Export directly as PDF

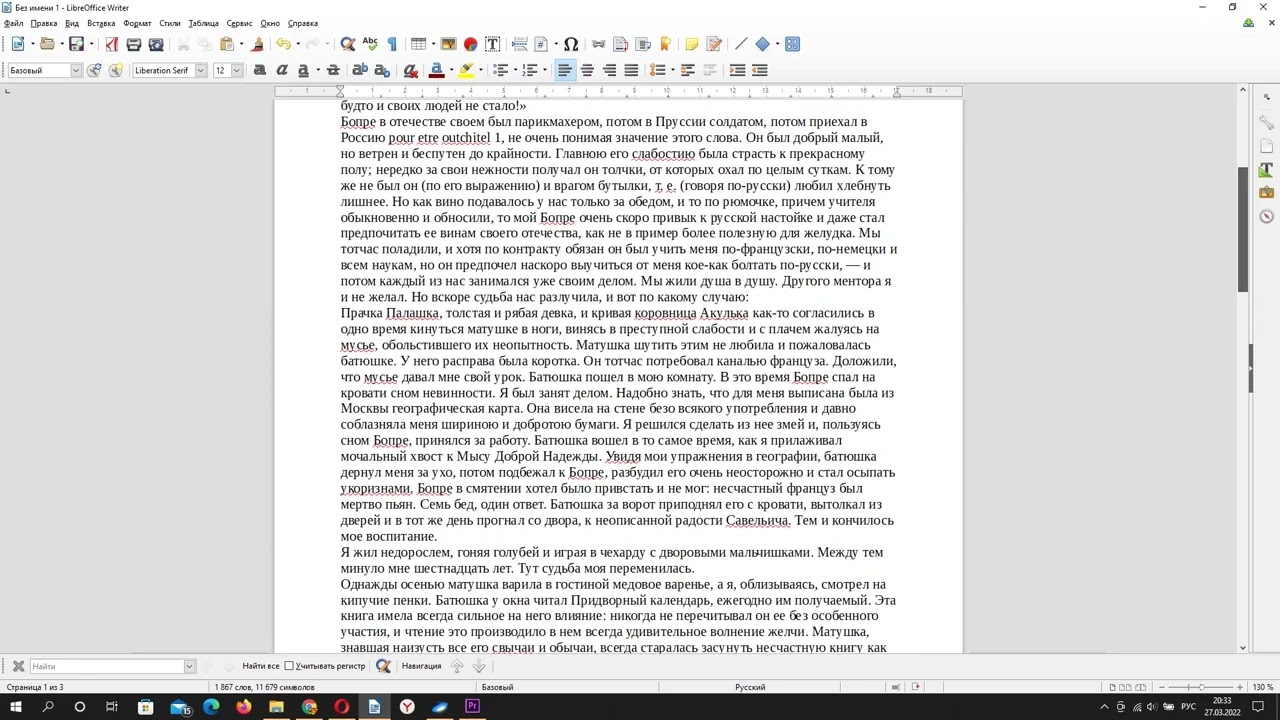[x=111, y=44]
